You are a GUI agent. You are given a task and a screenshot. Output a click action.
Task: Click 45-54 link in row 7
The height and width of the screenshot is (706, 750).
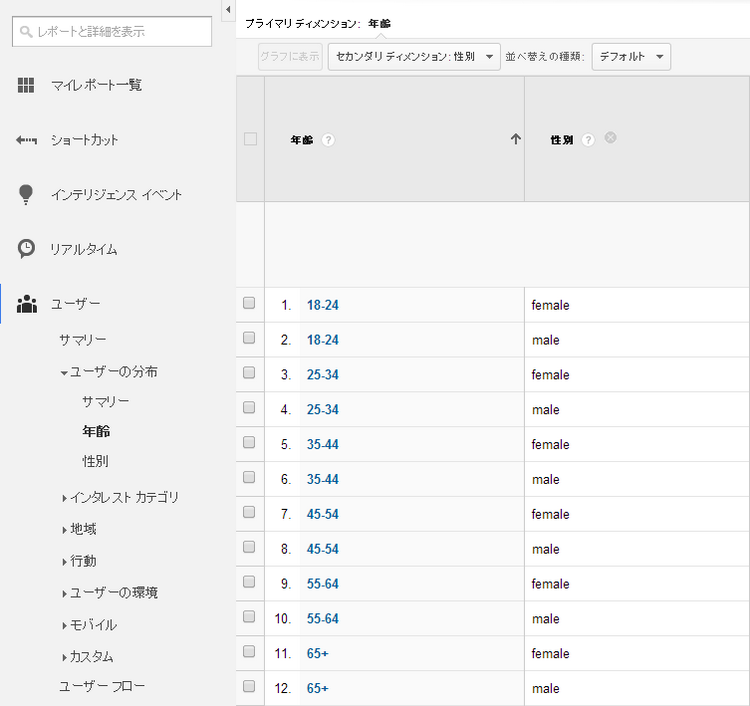coord(323,514)
